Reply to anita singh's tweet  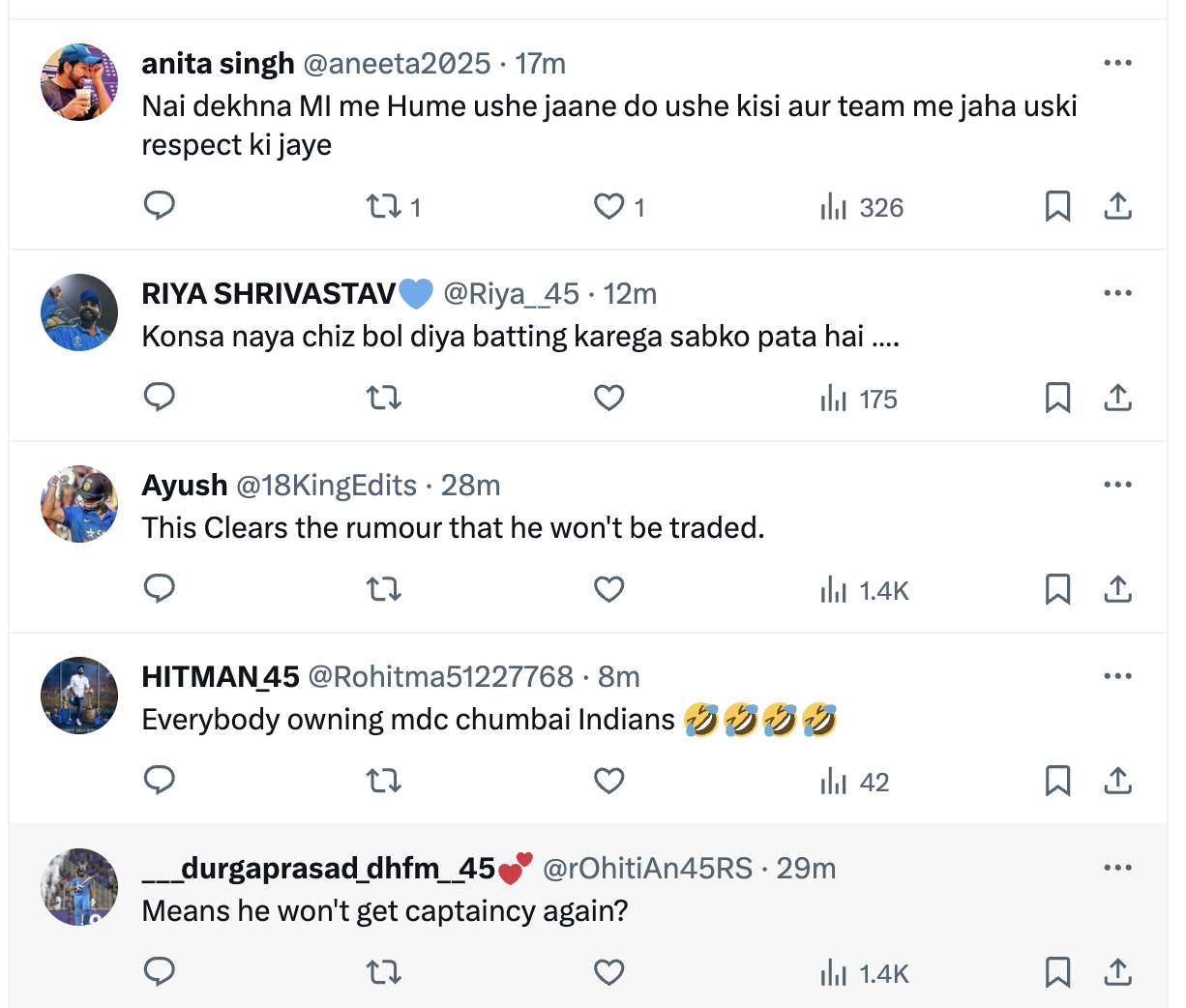tap(160, 206)
